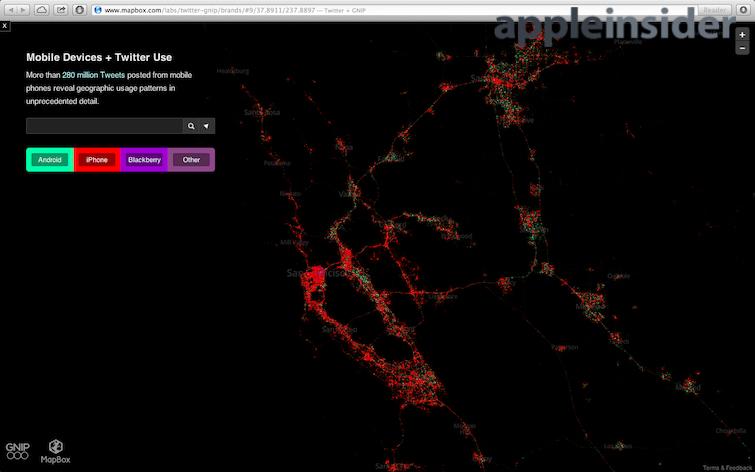Go forward with Safari's forward arrow
This screenshot has width=755, height=472.
pos(23,10)
